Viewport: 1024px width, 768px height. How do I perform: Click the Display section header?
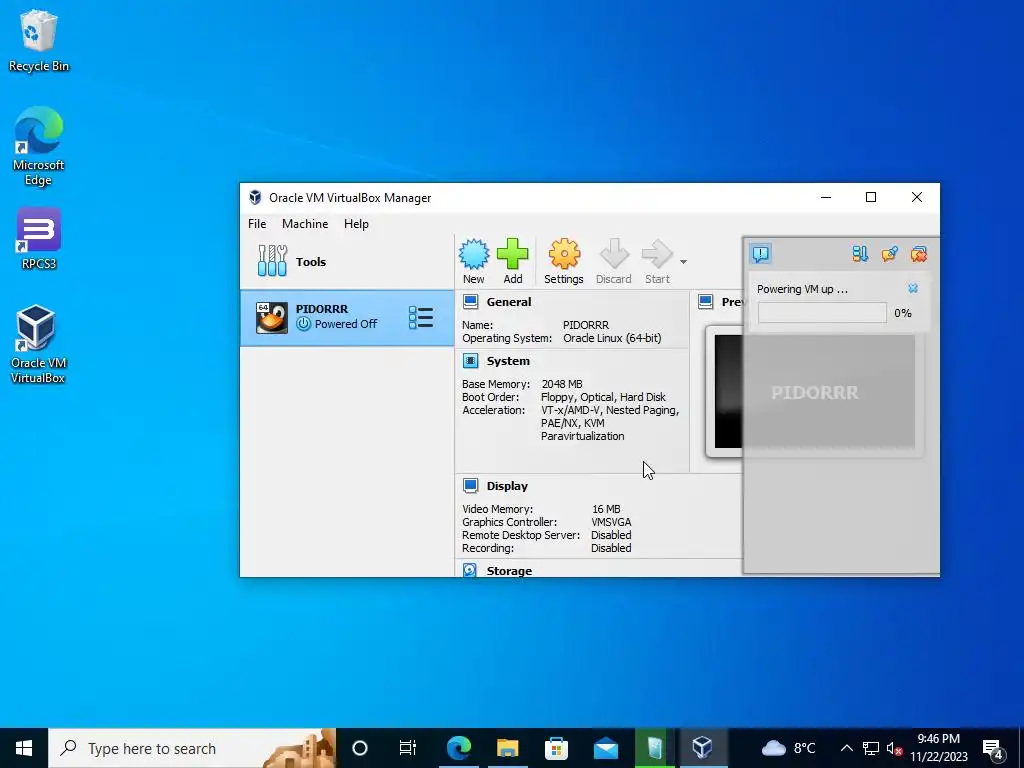[507, 486]
